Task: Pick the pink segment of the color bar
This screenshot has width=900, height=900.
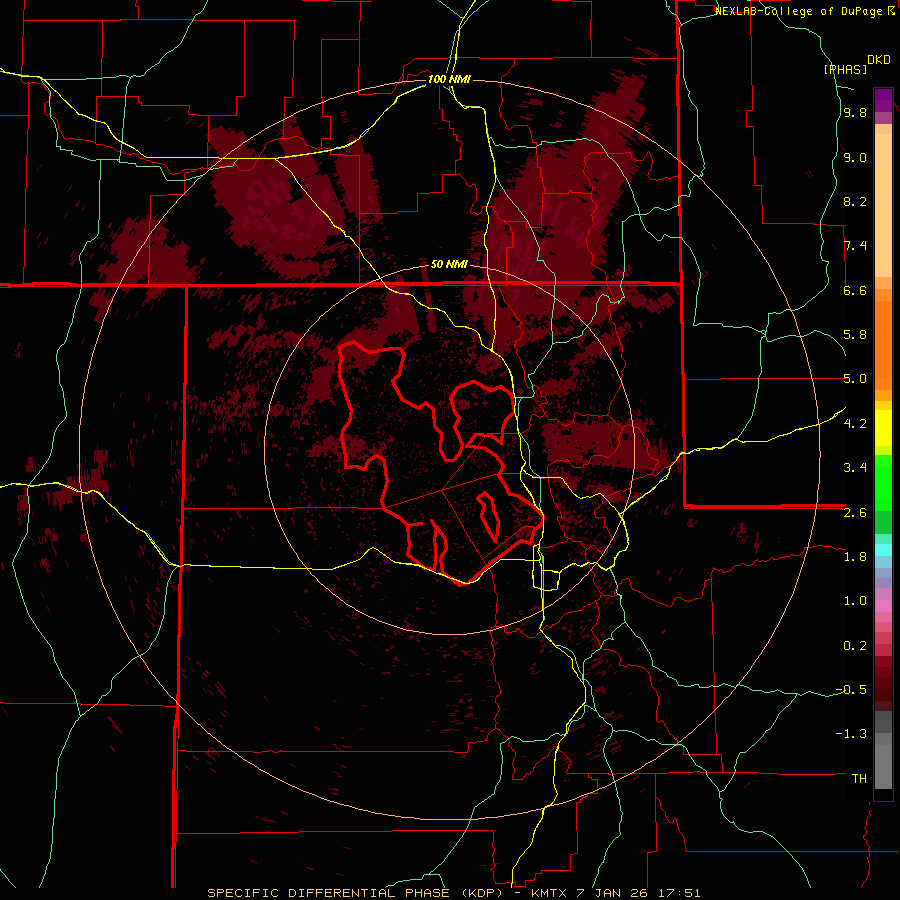Action: pyautogui.click(x=883, y=606)
